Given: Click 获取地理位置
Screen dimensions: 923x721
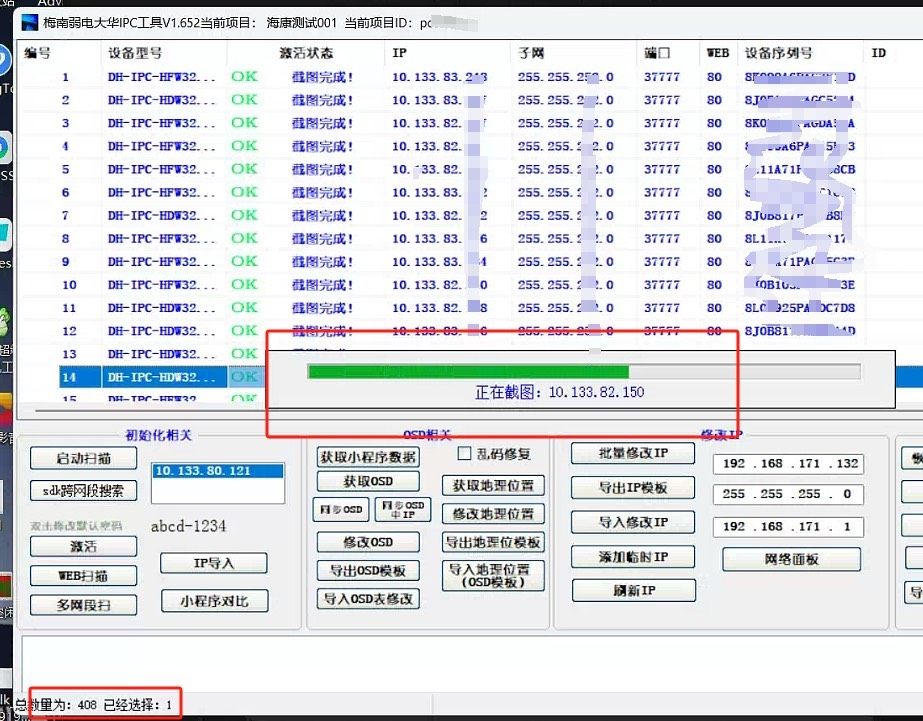Looking at the screenshot, I should click(493, 486).
